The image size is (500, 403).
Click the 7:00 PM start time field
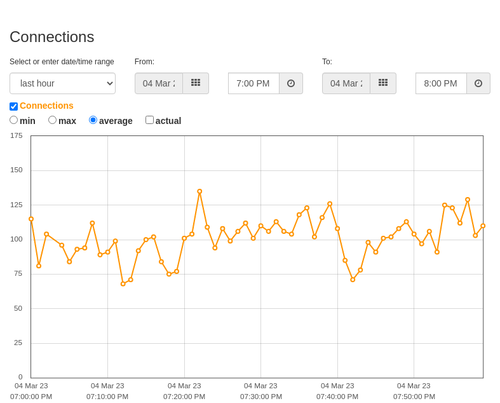pyautogui.click(x=254, y=83)
